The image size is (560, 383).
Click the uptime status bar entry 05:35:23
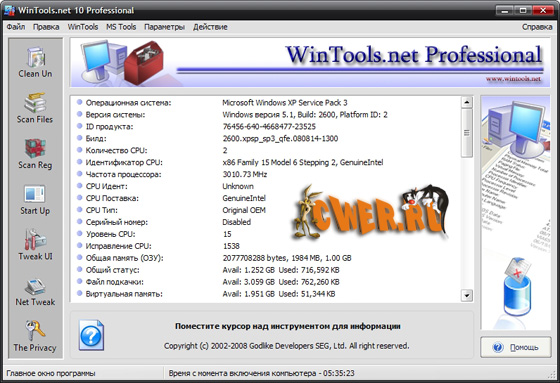(x=261, y=373)
